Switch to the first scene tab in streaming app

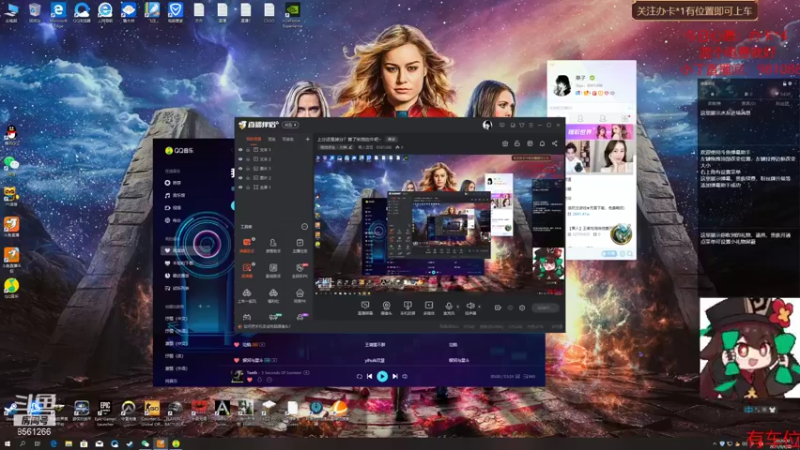[254, 139]
